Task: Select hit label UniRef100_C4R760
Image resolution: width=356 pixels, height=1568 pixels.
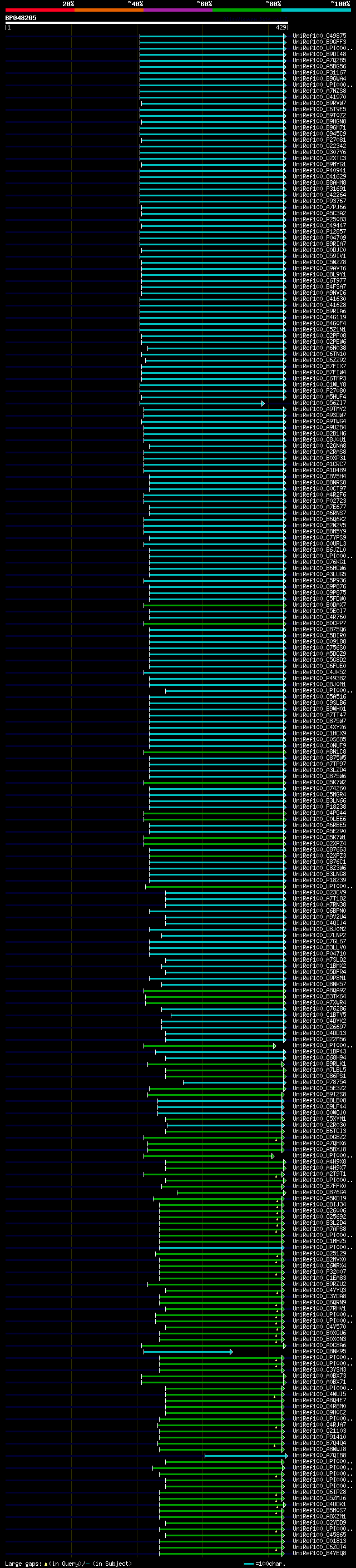Action: [319, 617]
